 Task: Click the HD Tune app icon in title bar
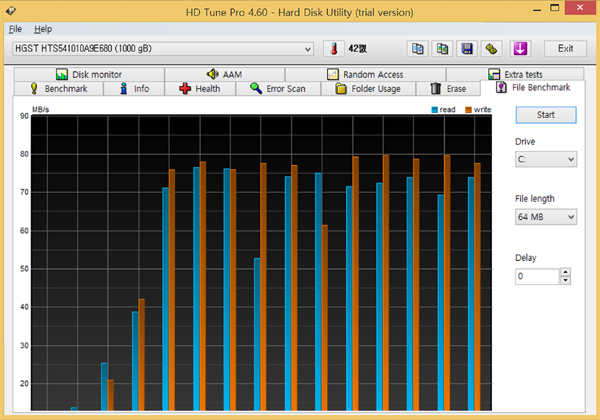11,11
